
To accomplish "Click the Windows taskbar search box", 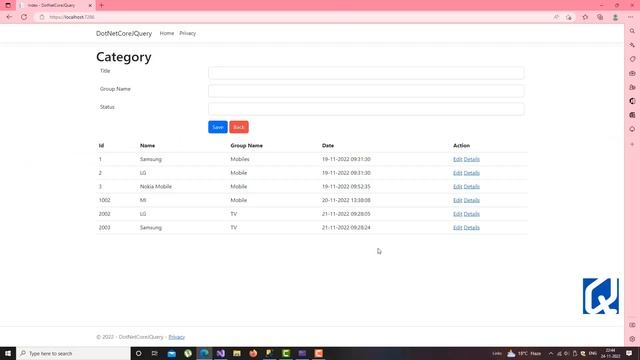I will (73, 353).
